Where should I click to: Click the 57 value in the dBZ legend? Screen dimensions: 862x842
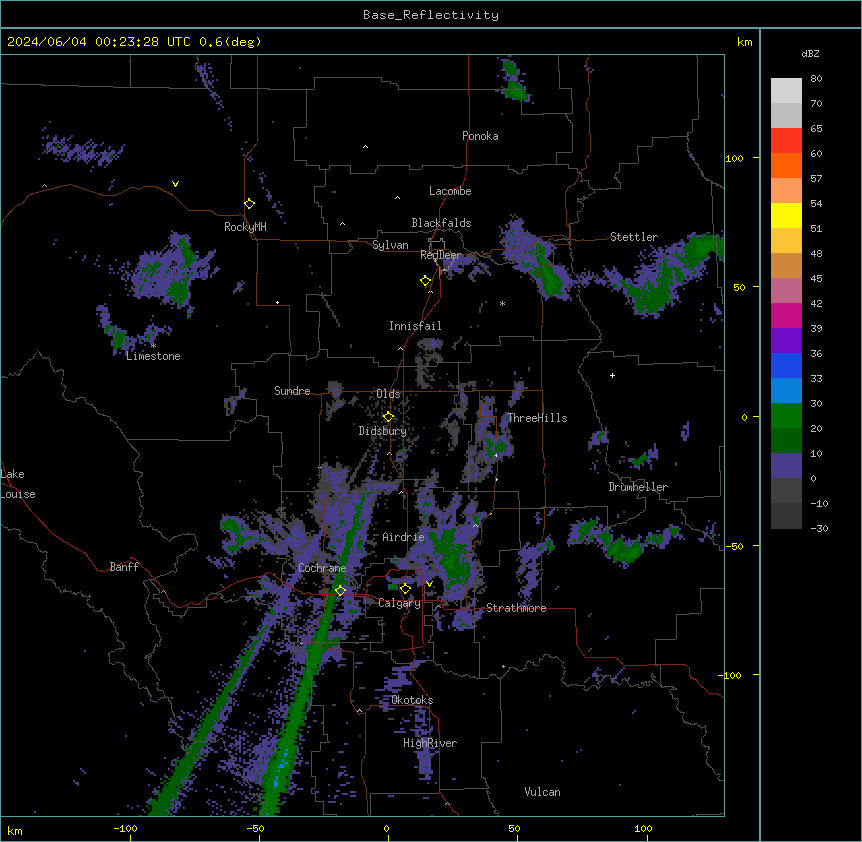[816, 179]
